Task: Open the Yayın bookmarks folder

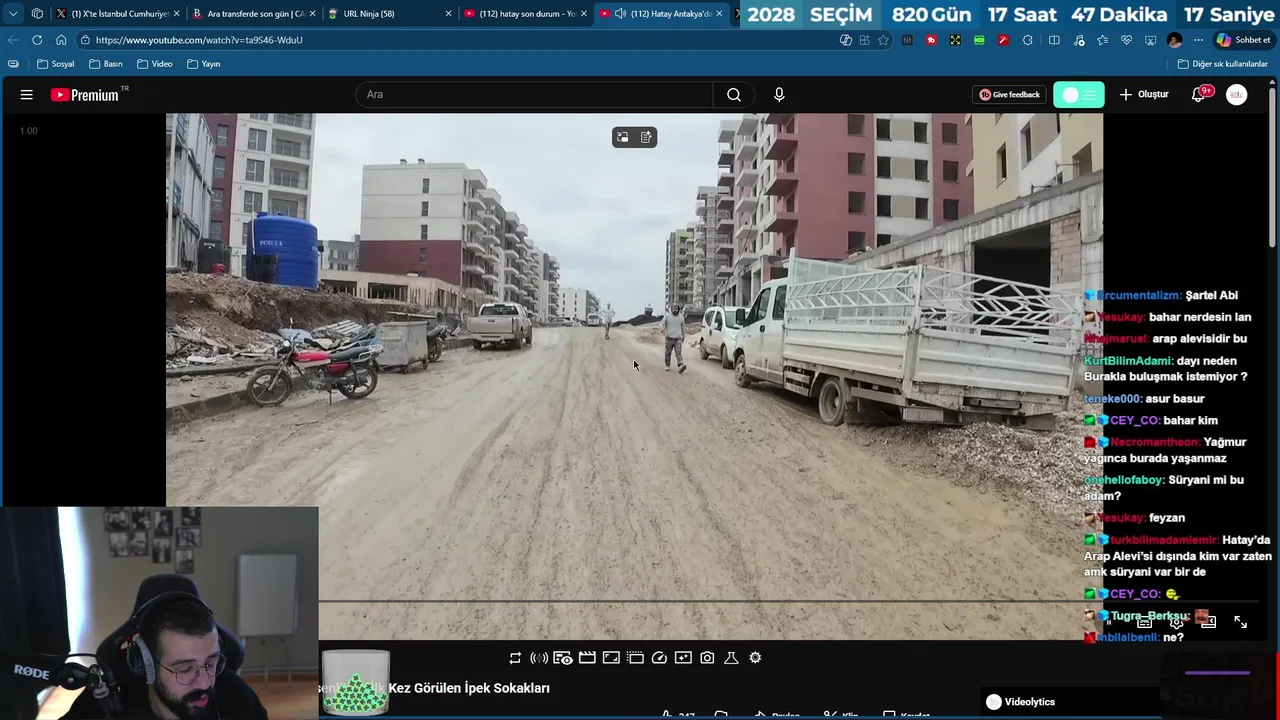Action: [204, 64]
